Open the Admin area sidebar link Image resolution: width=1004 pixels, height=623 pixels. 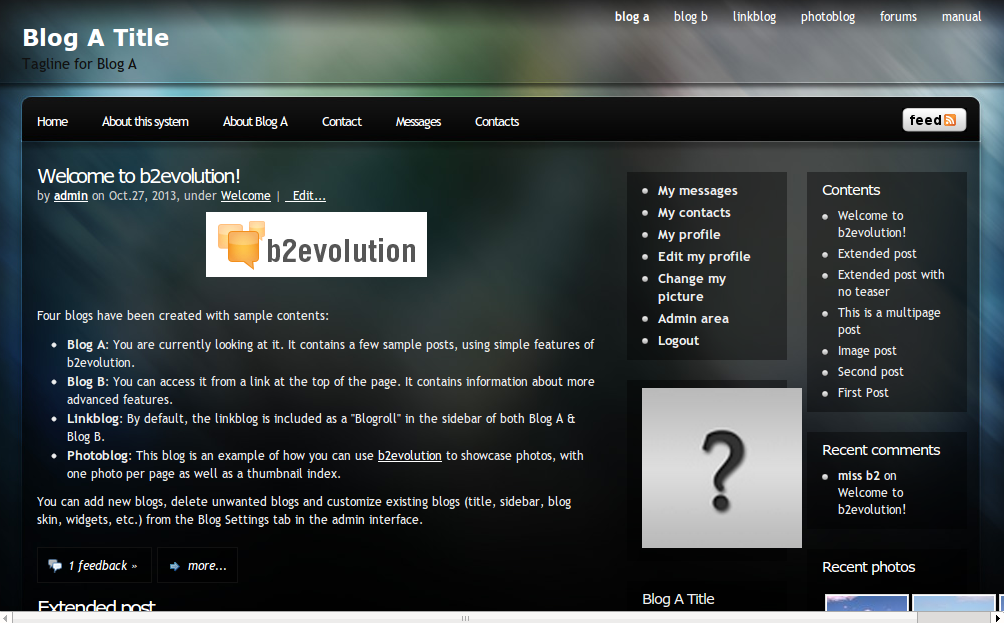point(693,318)
